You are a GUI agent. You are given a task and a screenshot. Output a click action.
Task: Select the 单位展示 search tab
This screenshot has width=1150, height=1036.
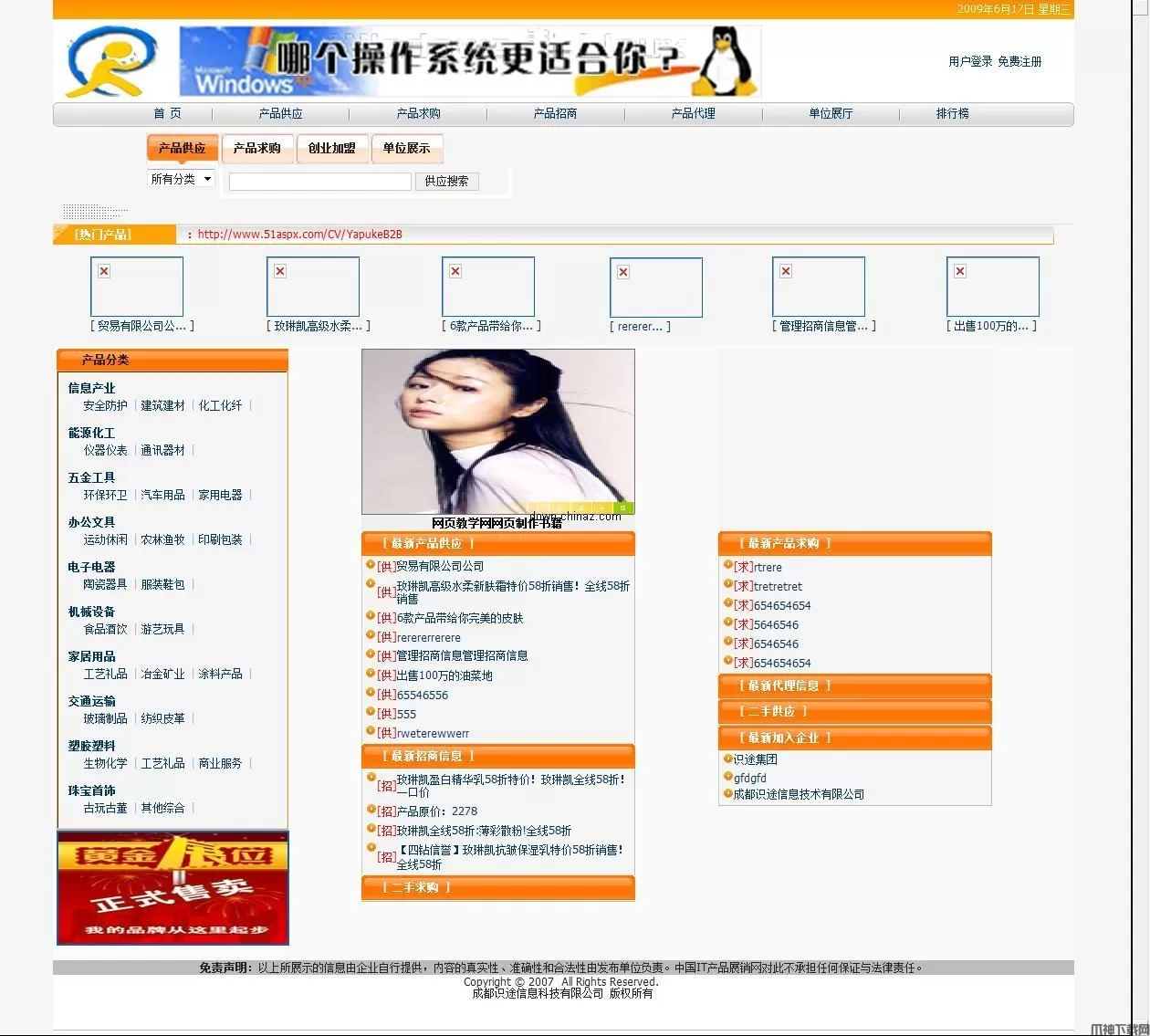tap(406, 148)
